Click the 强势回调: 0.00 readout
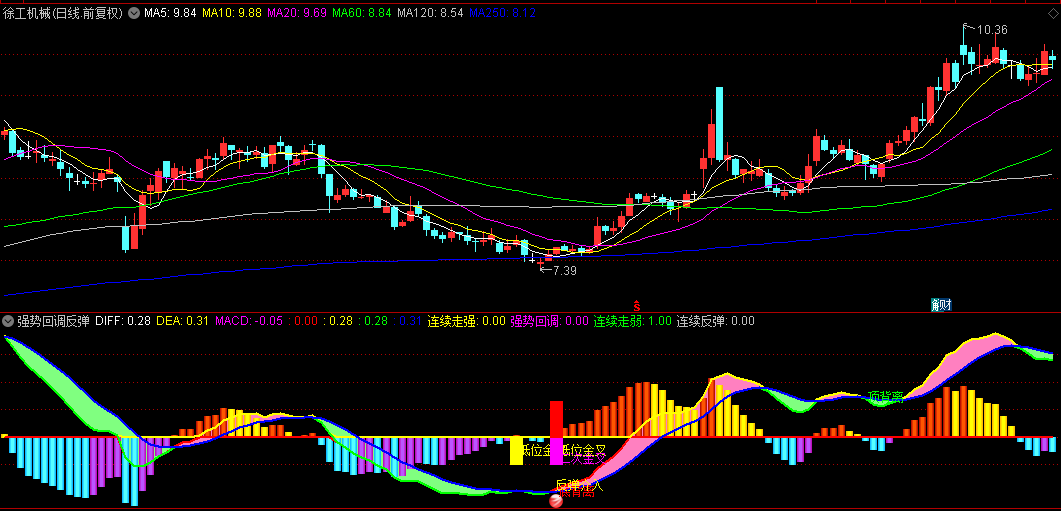 pyautogui.click(x=549, y=321)
